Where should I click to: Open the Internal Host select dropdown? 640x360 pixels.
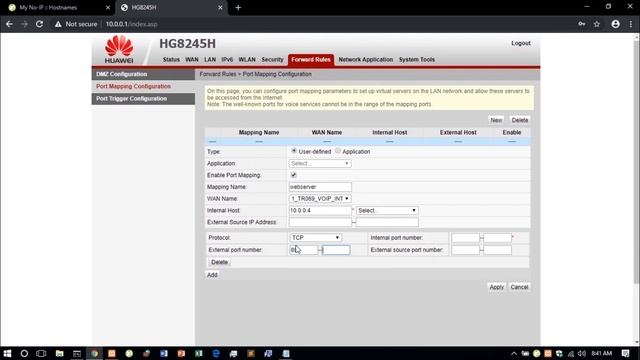(387, 211)
